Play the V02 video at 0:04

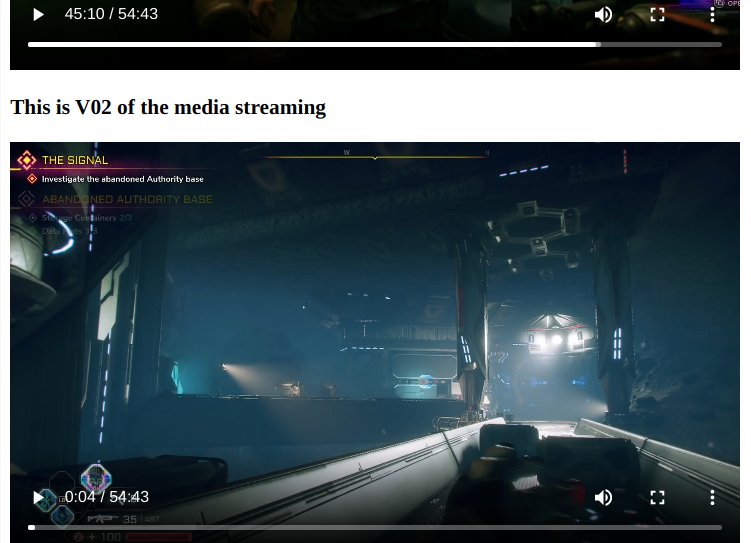[x=38, y=498]
